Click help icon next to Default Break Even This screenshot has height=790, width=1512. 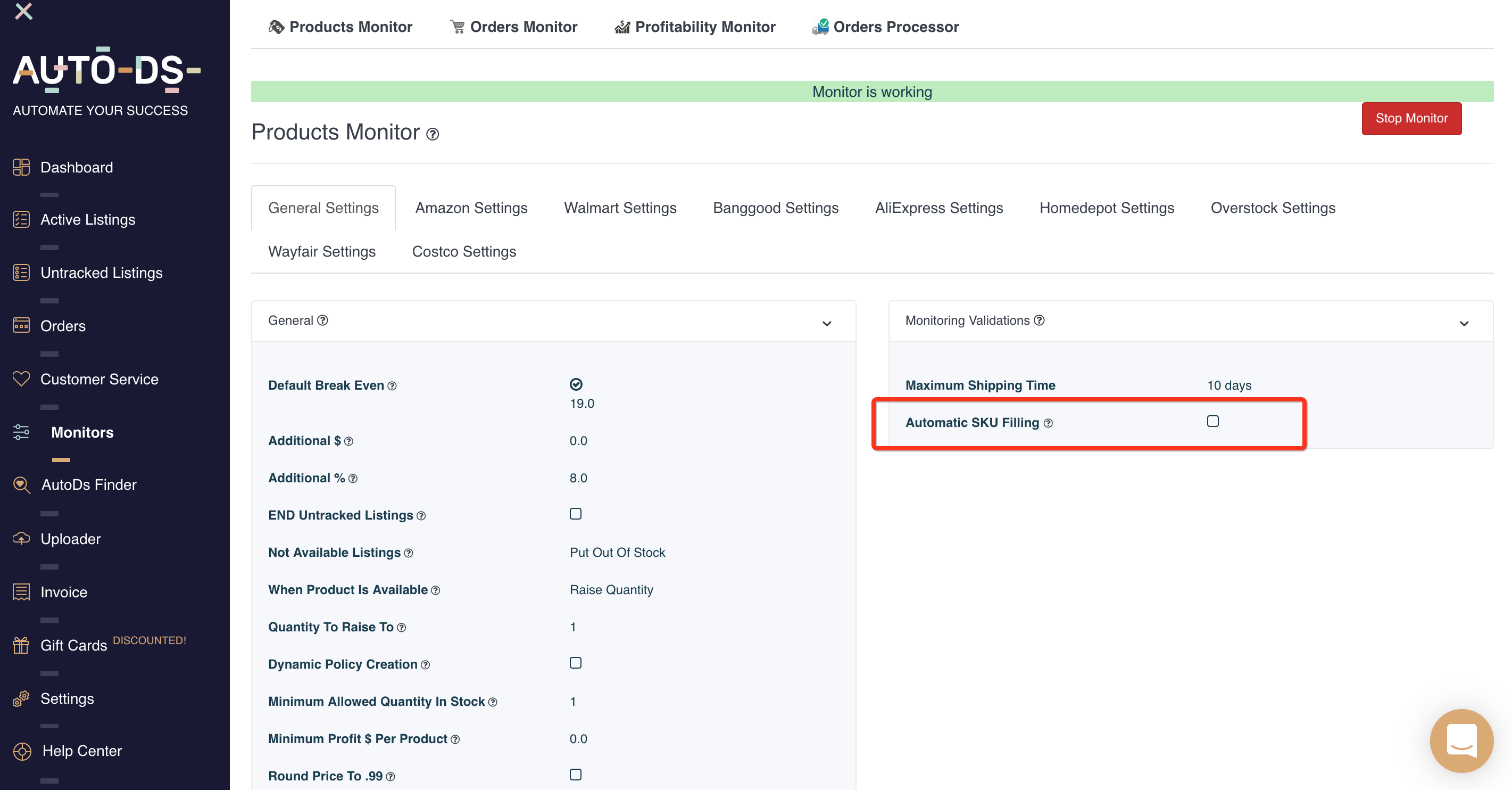coord(392,386)
